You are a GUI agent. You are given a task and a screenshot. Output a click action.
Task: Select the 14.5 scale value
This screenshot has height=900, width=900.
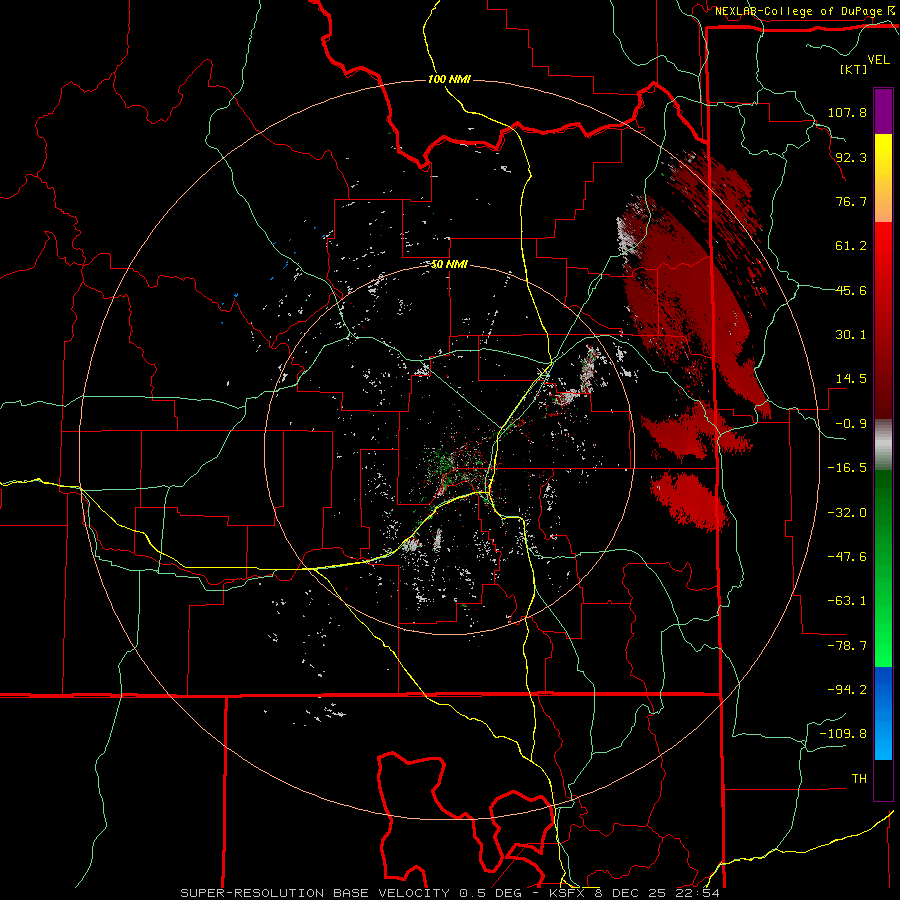point(851,379)
